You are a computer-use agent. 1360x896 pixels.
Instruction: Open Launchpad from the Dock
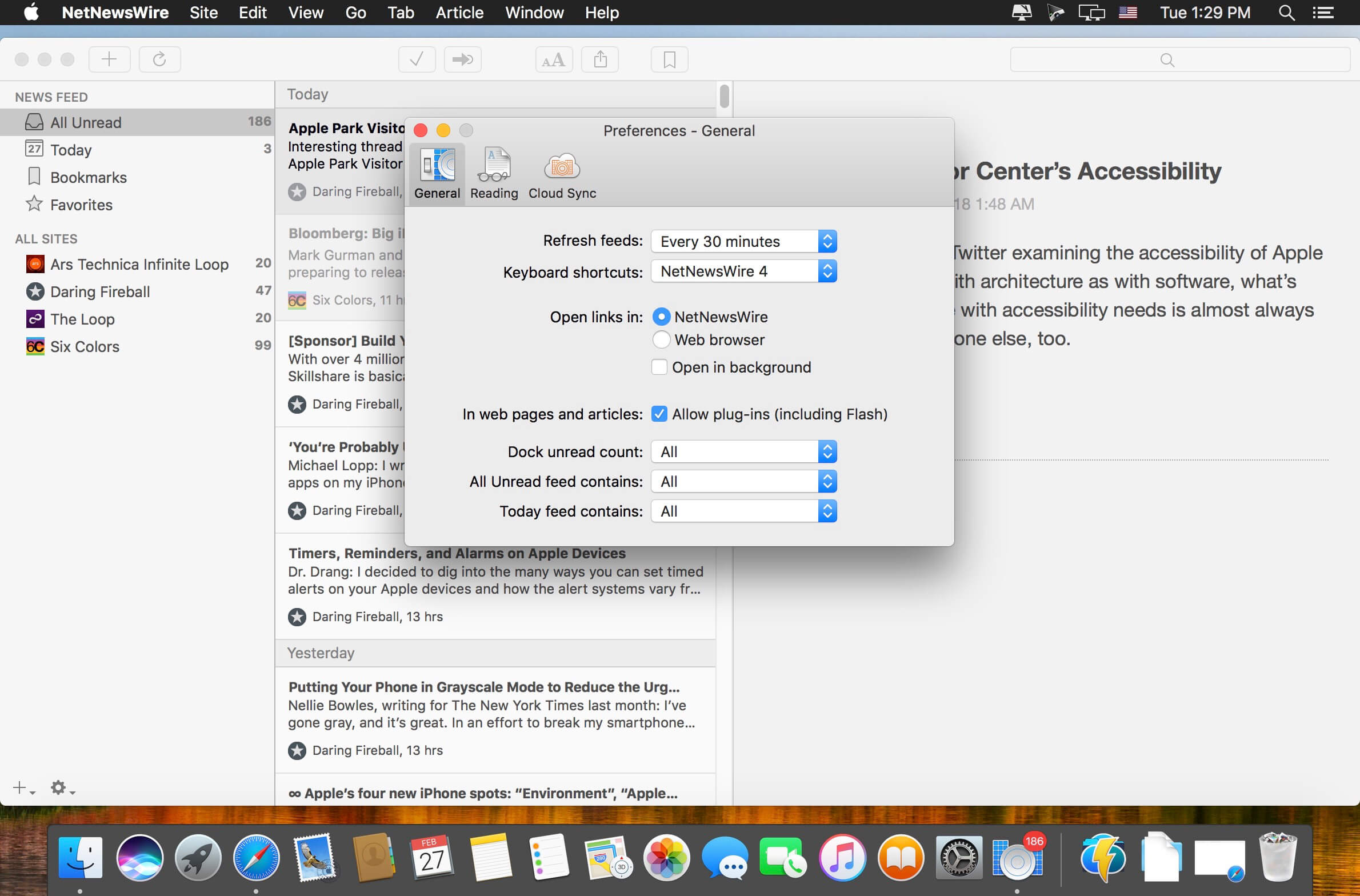click(x=198, y=858)
